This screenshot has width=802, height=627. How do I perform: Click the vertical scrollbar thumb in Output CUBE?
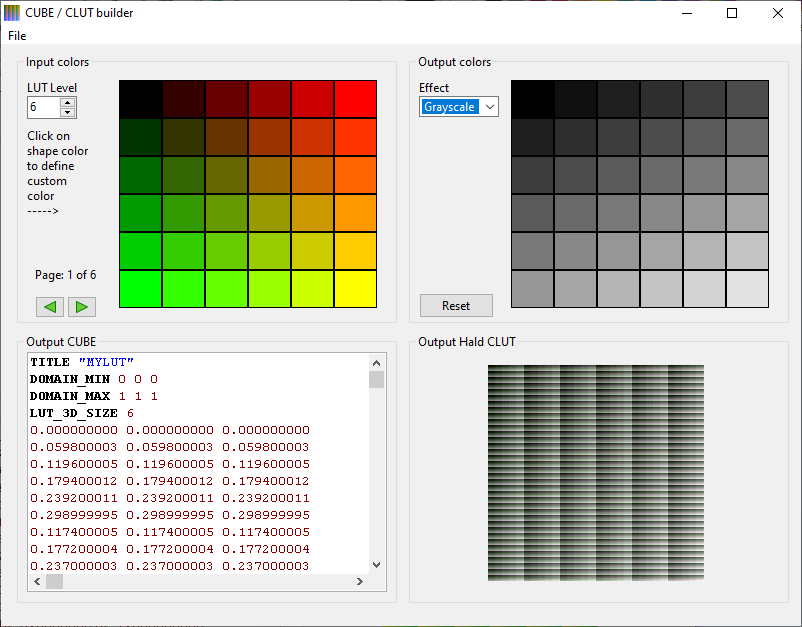click(x=376, y=379)
